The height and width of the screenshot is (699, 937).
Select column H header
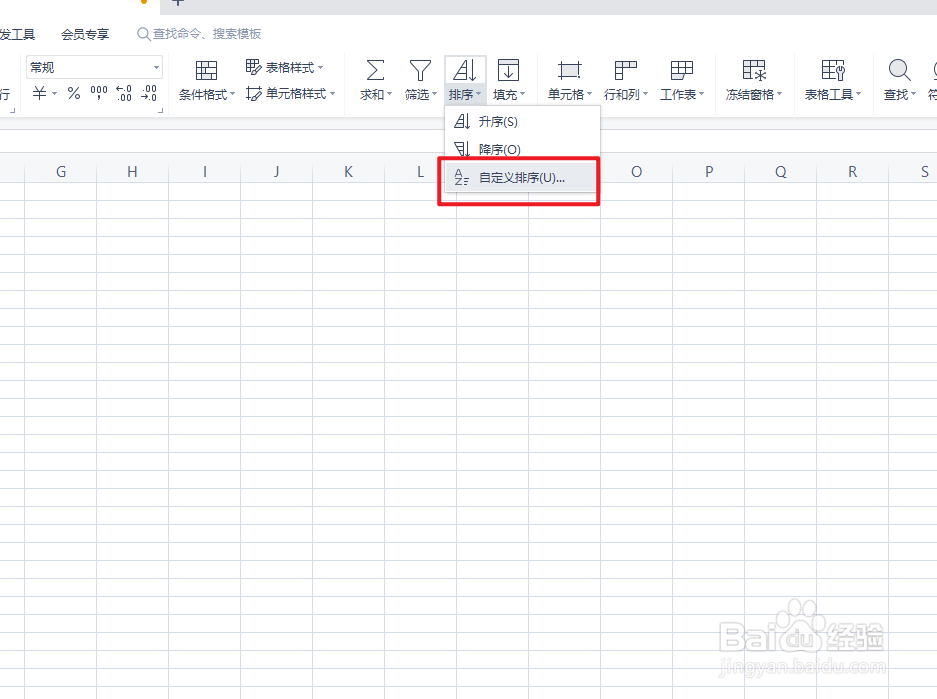(x=133, y=172)
